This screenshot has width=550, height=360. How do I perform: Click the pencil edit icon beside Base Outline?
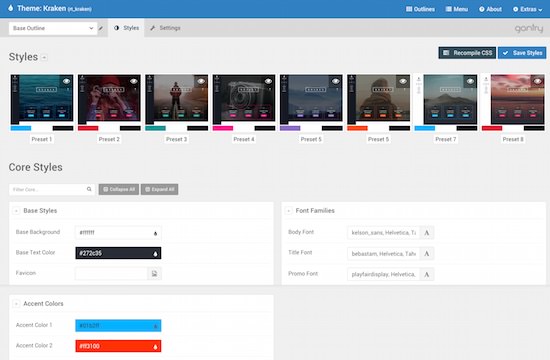[101, 28]
